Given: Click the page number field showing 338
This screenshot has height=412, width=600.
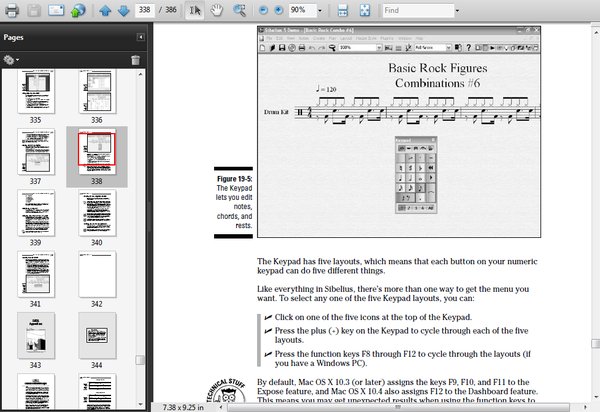Looking at the screenshot, I should coord(145,10).
